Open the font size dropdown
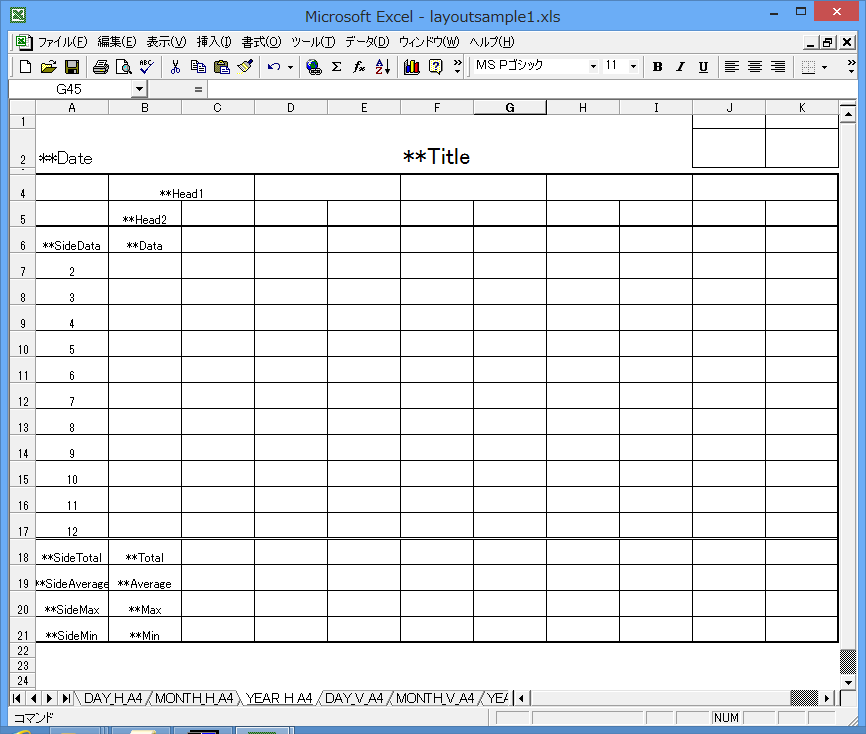Screen dimensions: 866x734 click(634, 67)
